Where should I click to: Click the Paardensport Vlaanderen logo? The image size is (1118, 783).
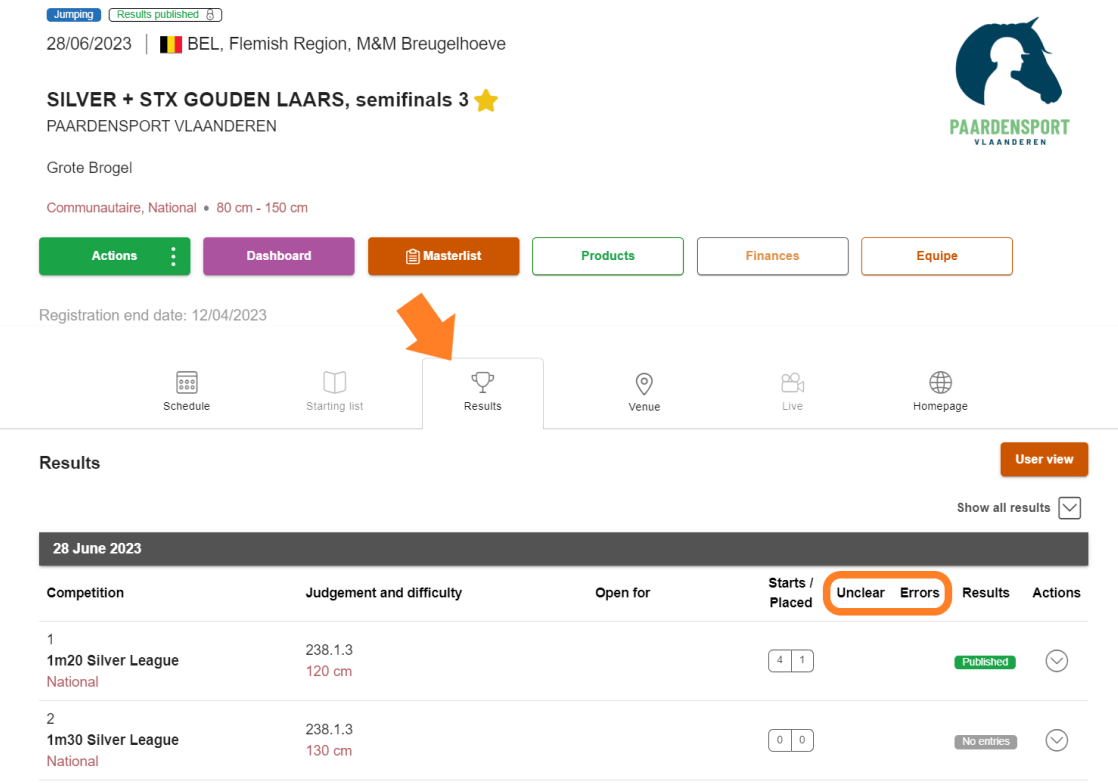pos(1009,81)
